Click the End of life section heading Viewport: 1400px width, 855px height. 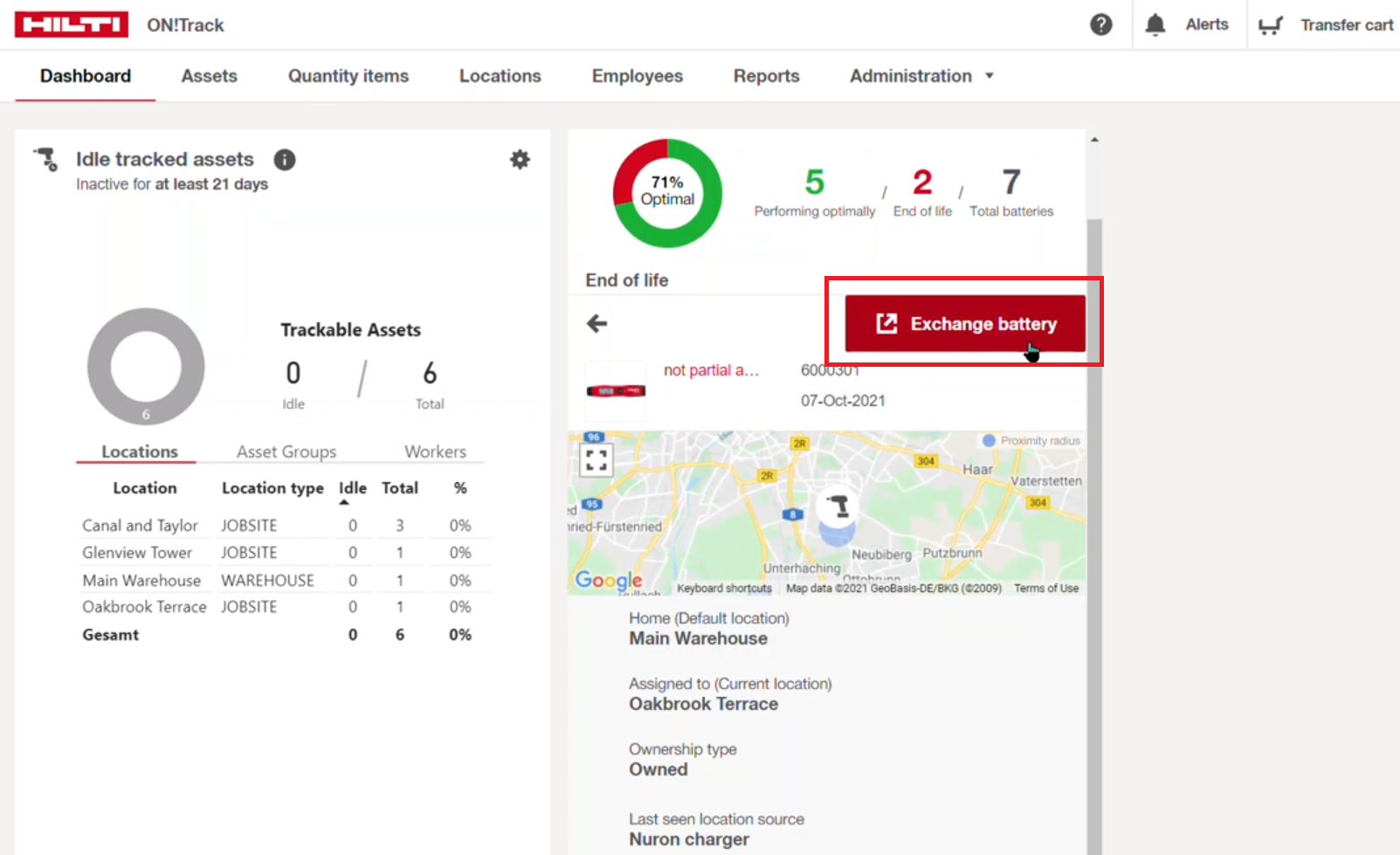point(627,280)
